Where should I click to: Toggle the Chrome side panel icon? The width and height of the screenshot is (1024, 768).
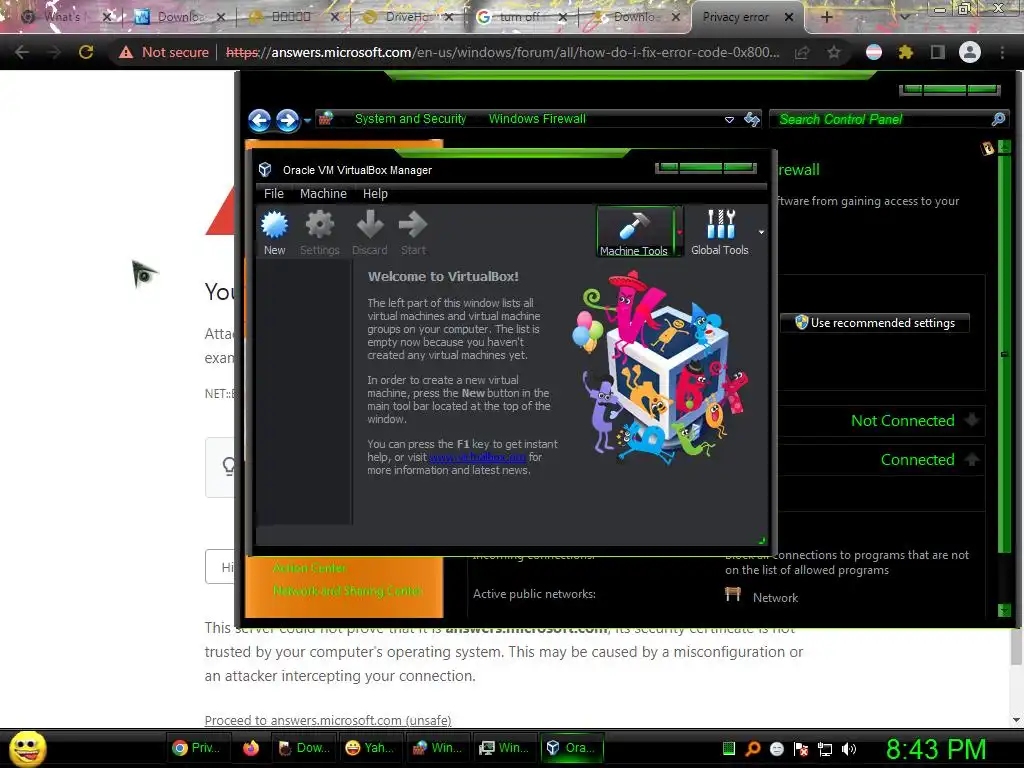tap(937, 52)
